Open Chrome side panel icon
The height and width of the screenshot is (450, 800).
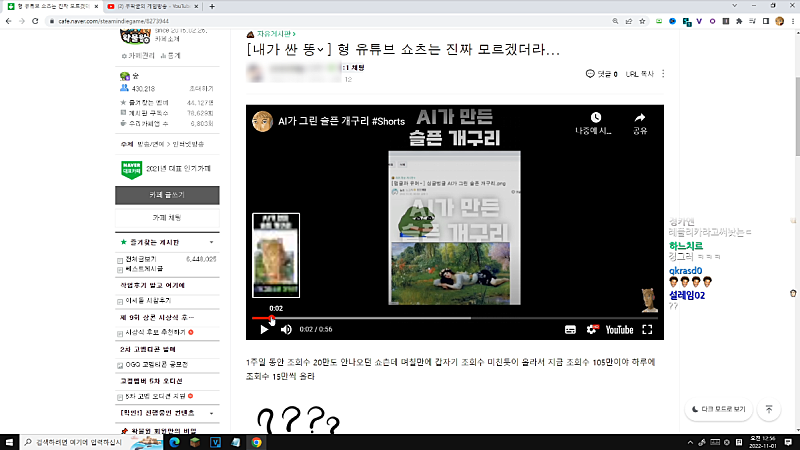766,21
